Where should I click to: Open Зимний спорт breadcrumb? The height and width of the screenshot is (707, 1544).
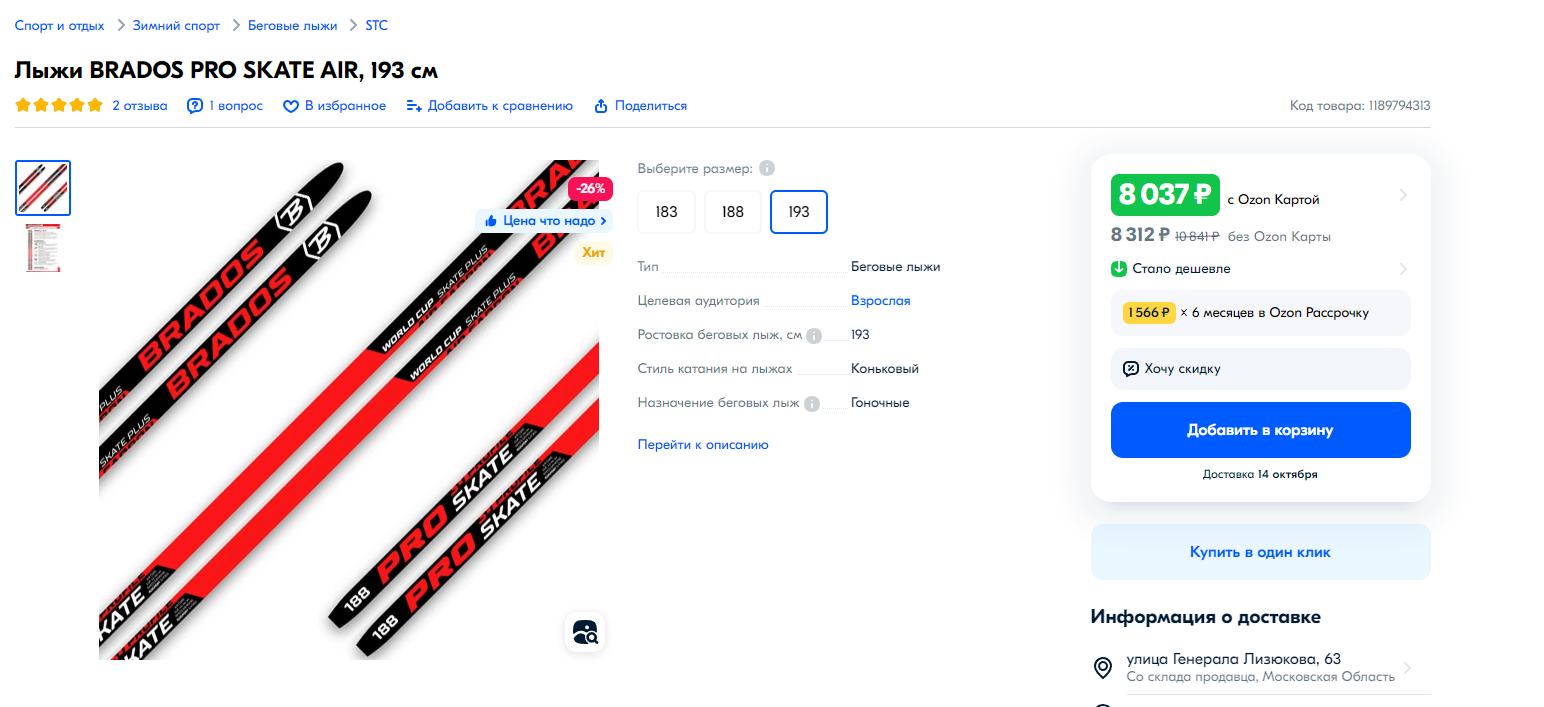(x=176, y=26)
